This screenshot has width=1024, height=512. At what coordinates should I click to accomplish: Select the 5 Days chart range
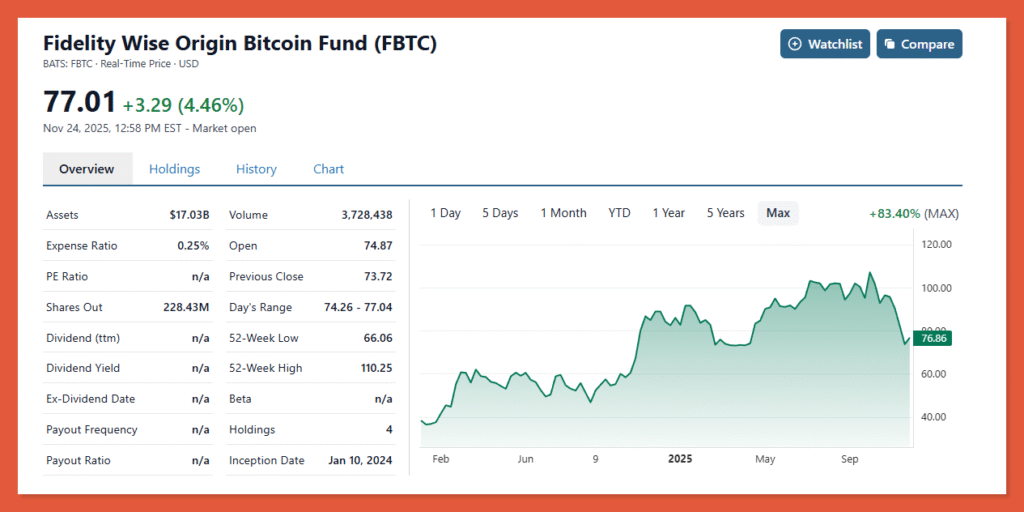[500, 213]
